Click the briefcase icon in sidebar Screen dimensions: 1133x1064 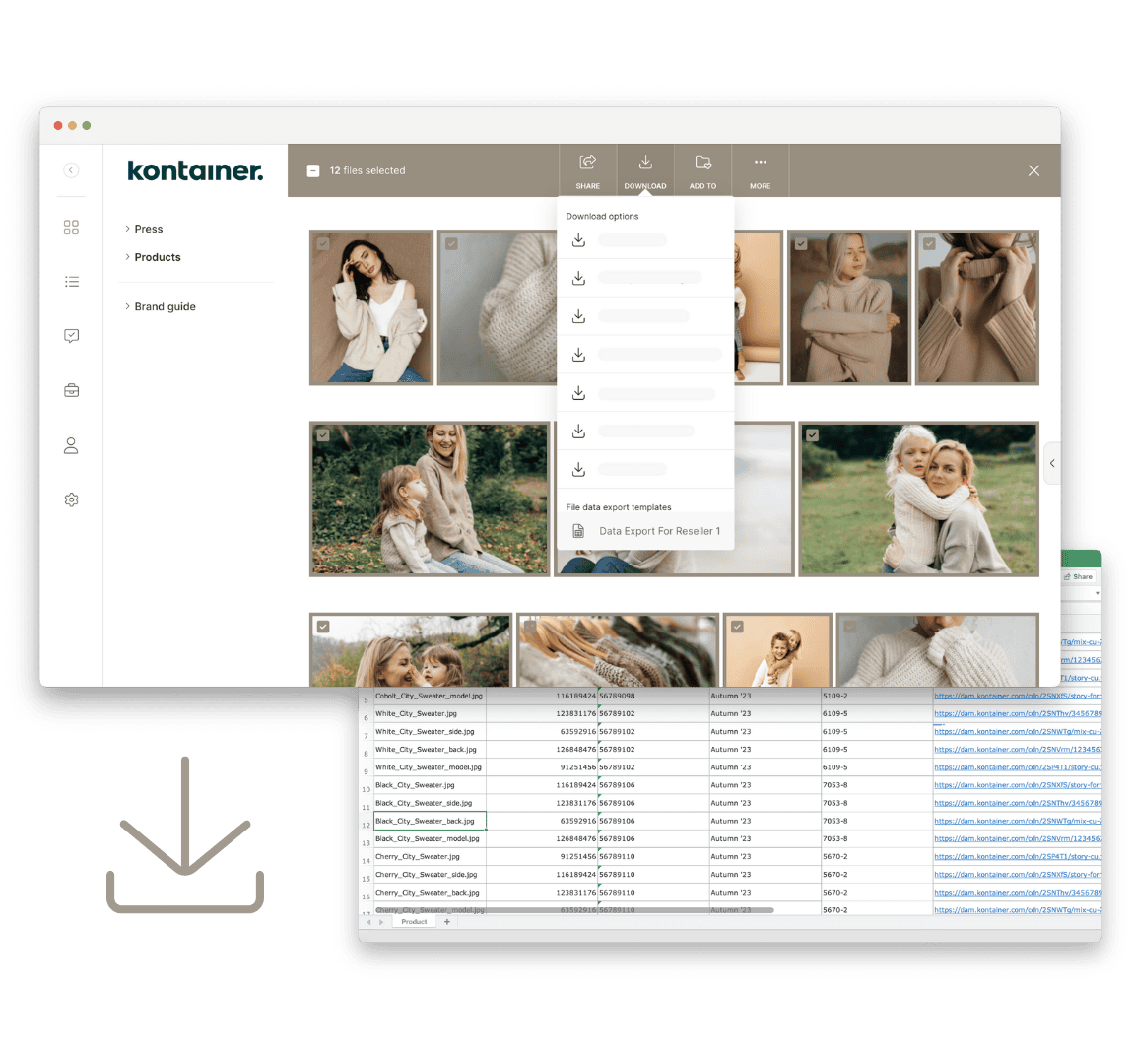pyautogui.click(x=71, y=389)
